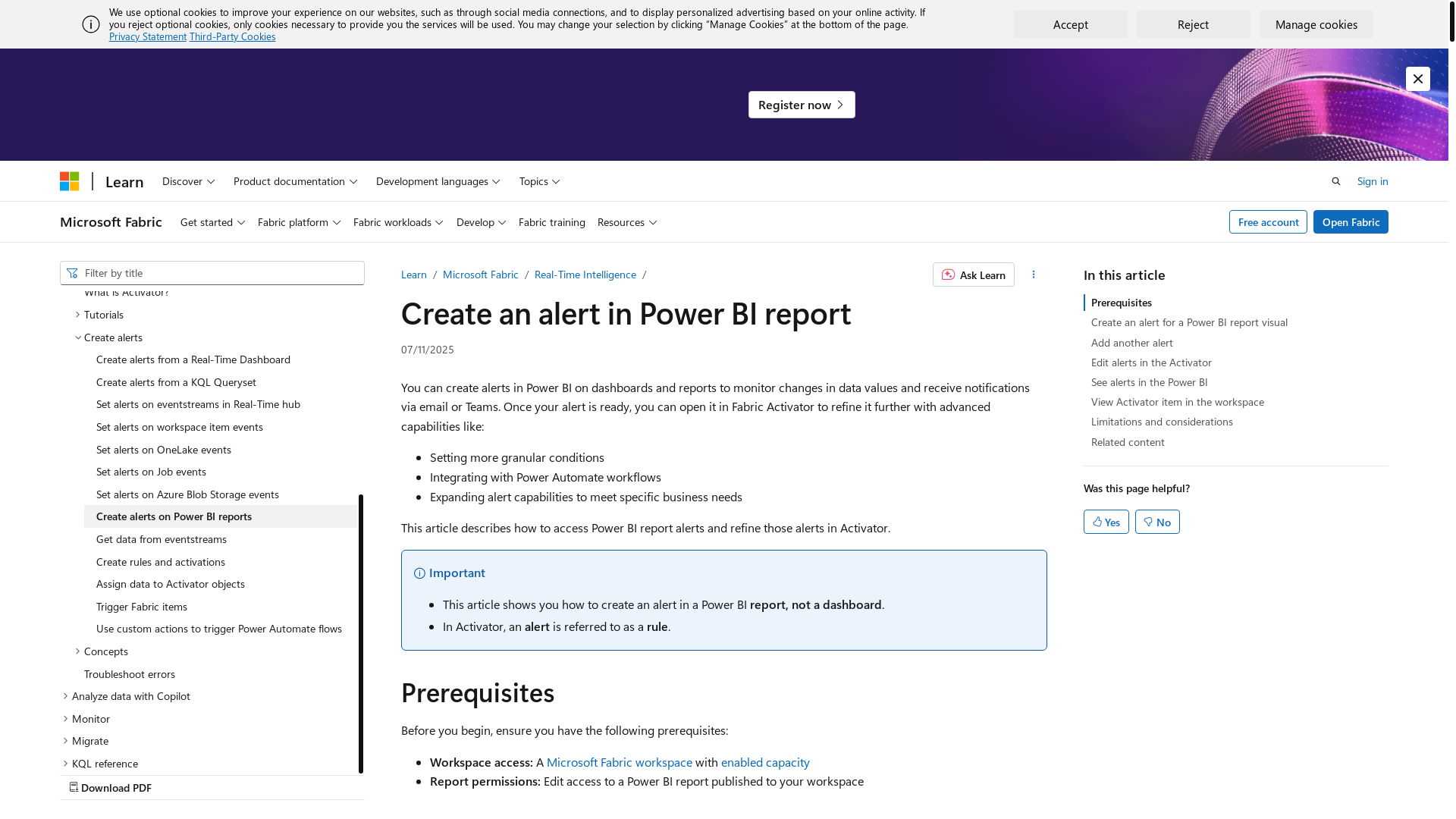Open Get data from eventstreams

162,539
